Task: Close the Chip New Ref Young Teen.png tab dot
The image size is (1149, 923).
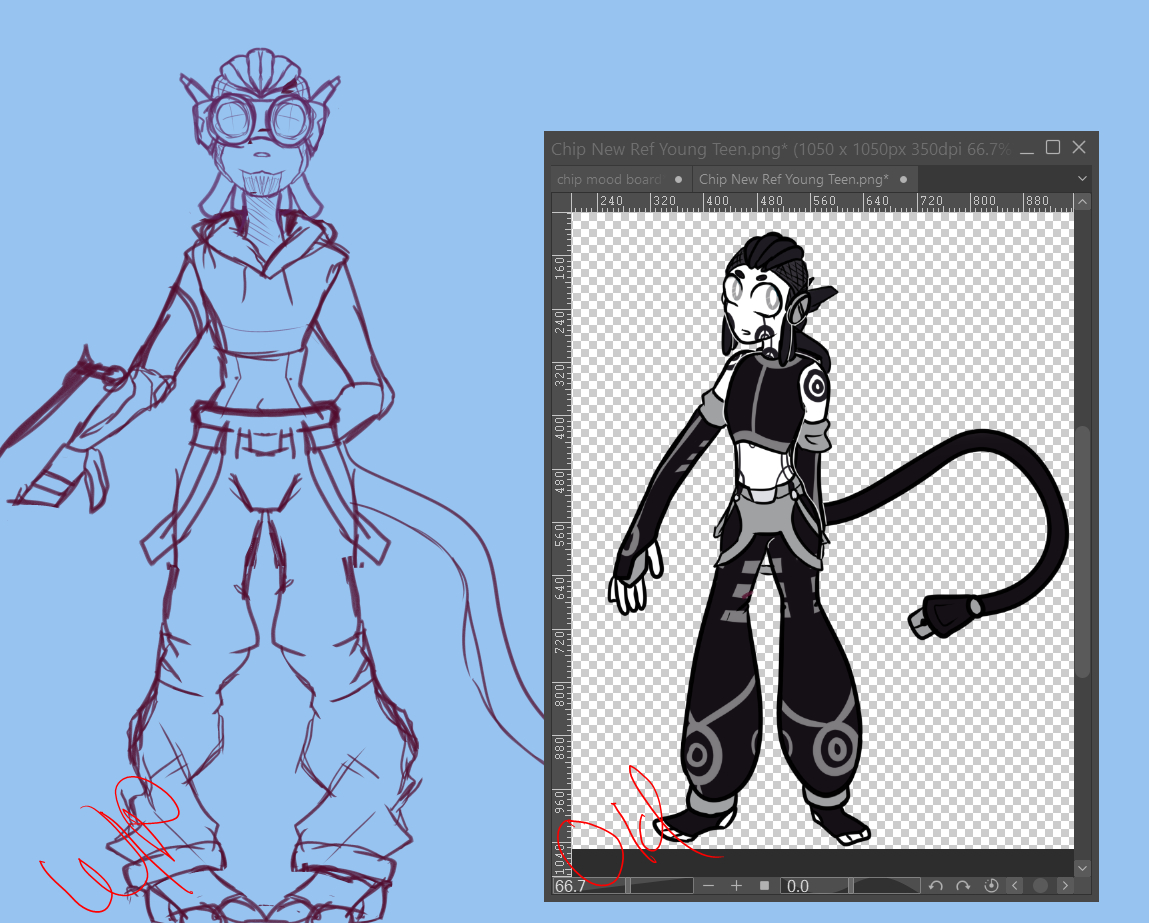Action: point(903,179)
